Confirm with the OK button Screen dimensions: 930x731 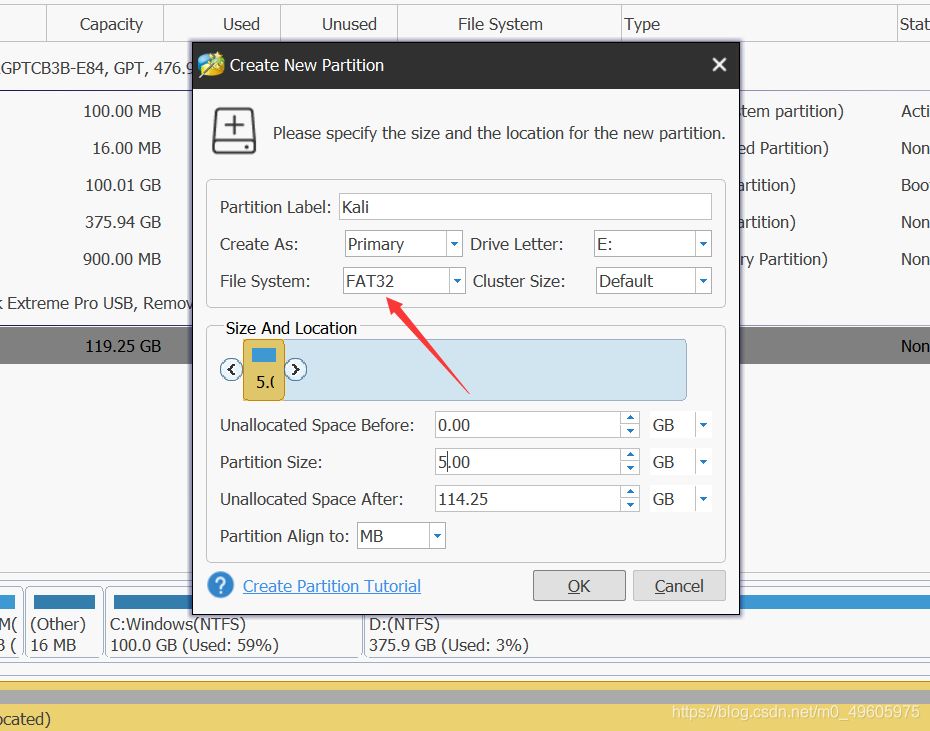click(x=579, y=586)
